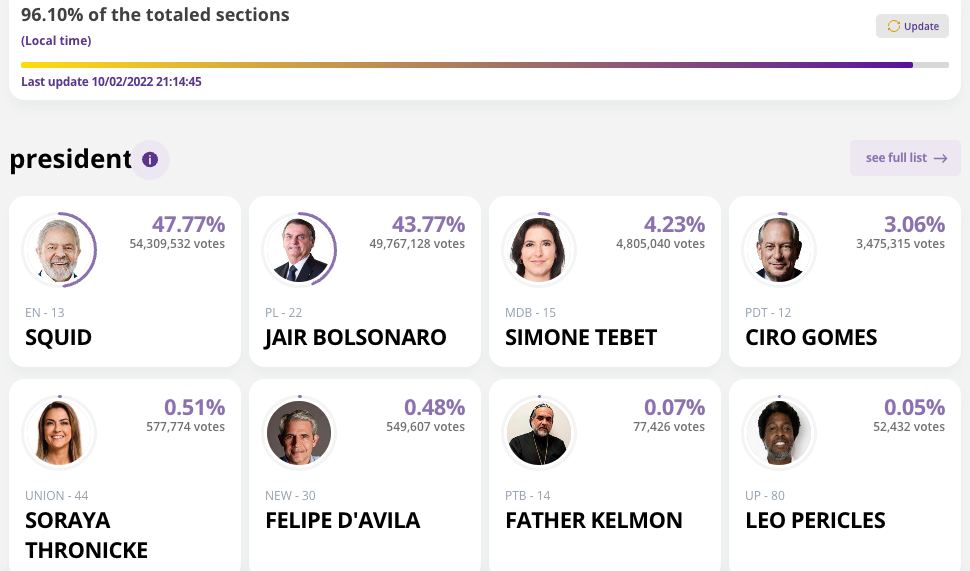
Task: Select the SIMONE TEBET name heading
Action: (x=581, y=337)
